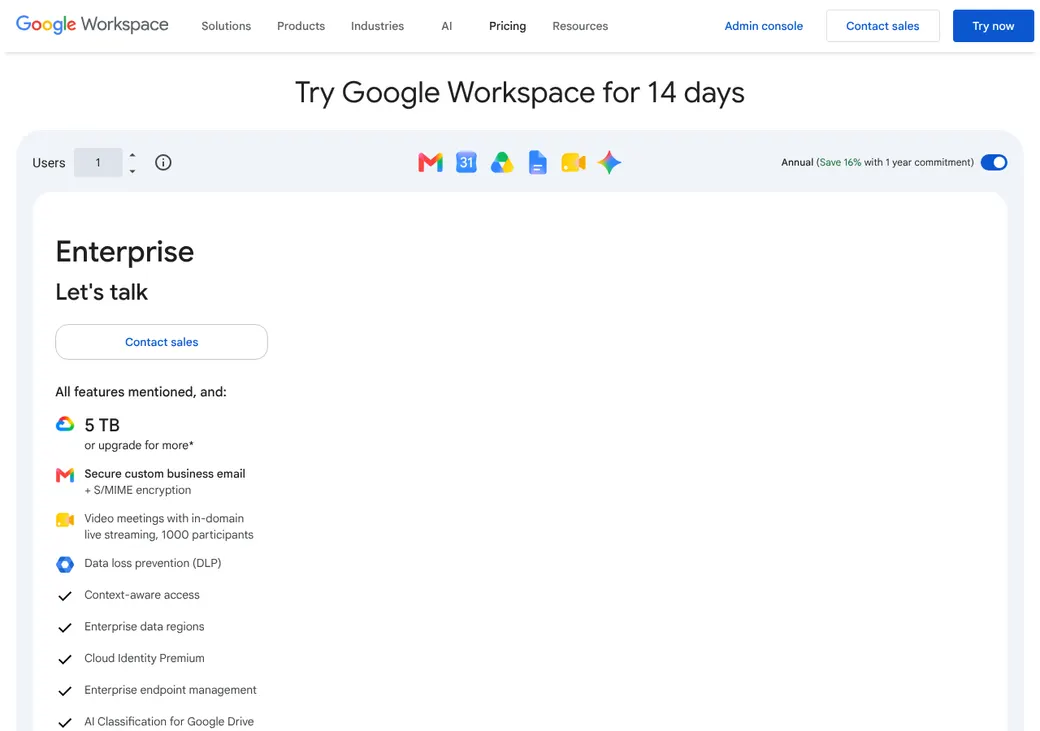The width and height of the screenshot is (1040, 731).
Task: Click the Google Workspace logo
Action: 92,25
